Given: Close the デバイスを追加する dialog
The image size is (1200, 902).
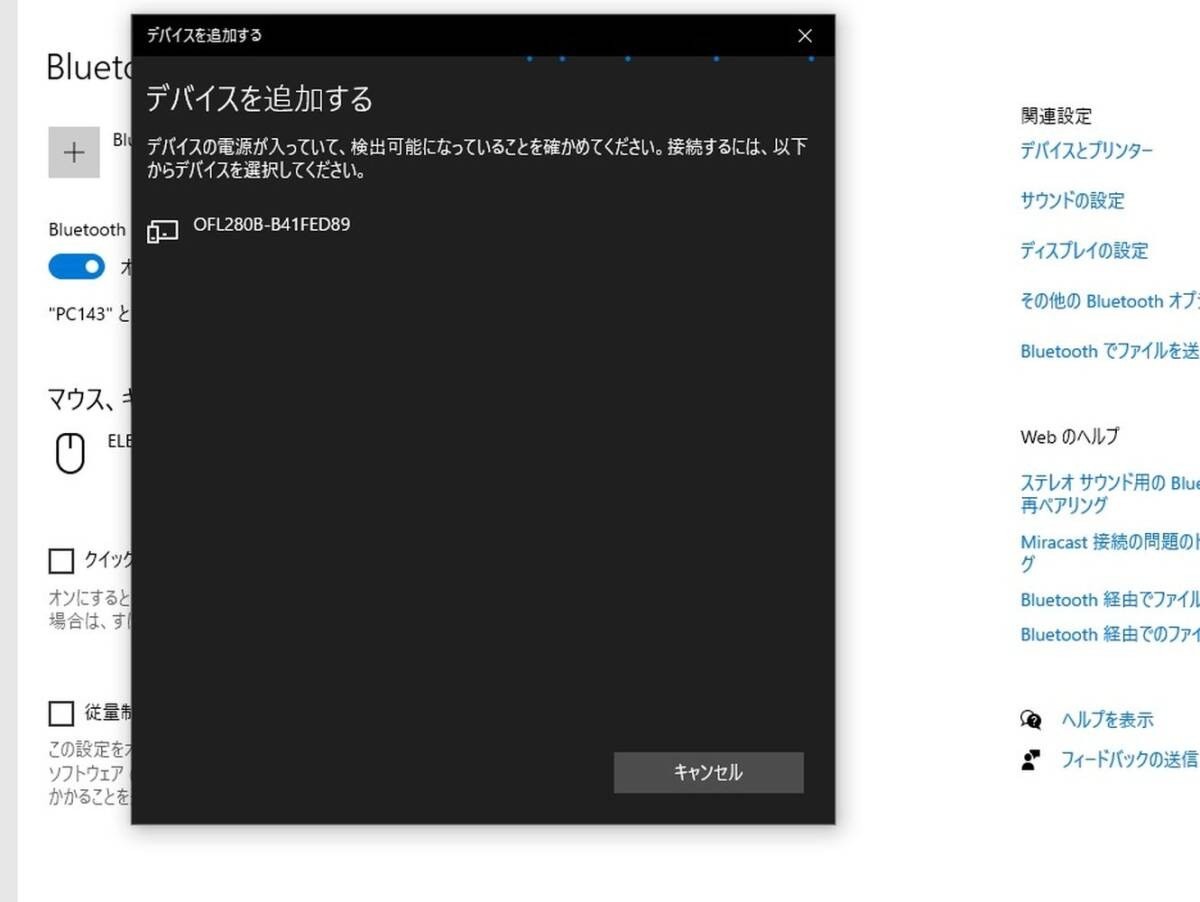Looking at the screenshot, I should click(805, 36).
